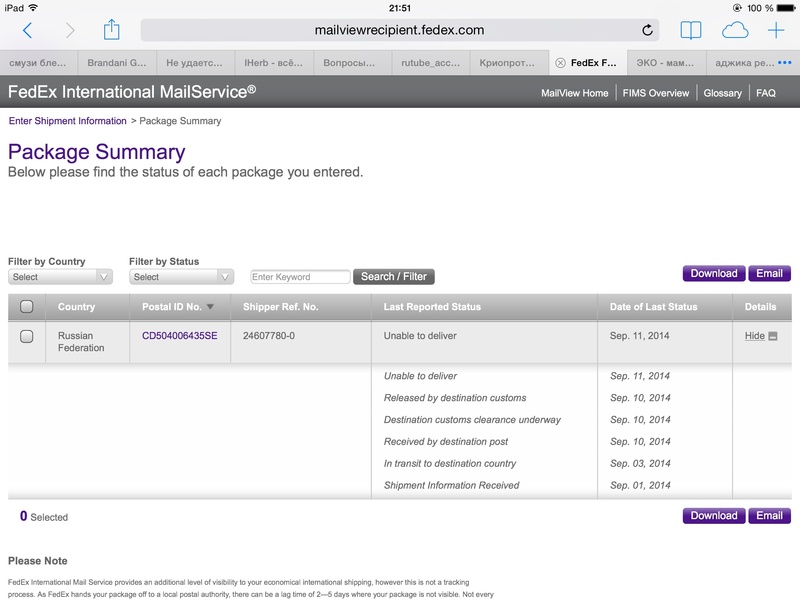Show more tabs via three dots
This screenshot has width=800, height=600.
pos(785,63)
